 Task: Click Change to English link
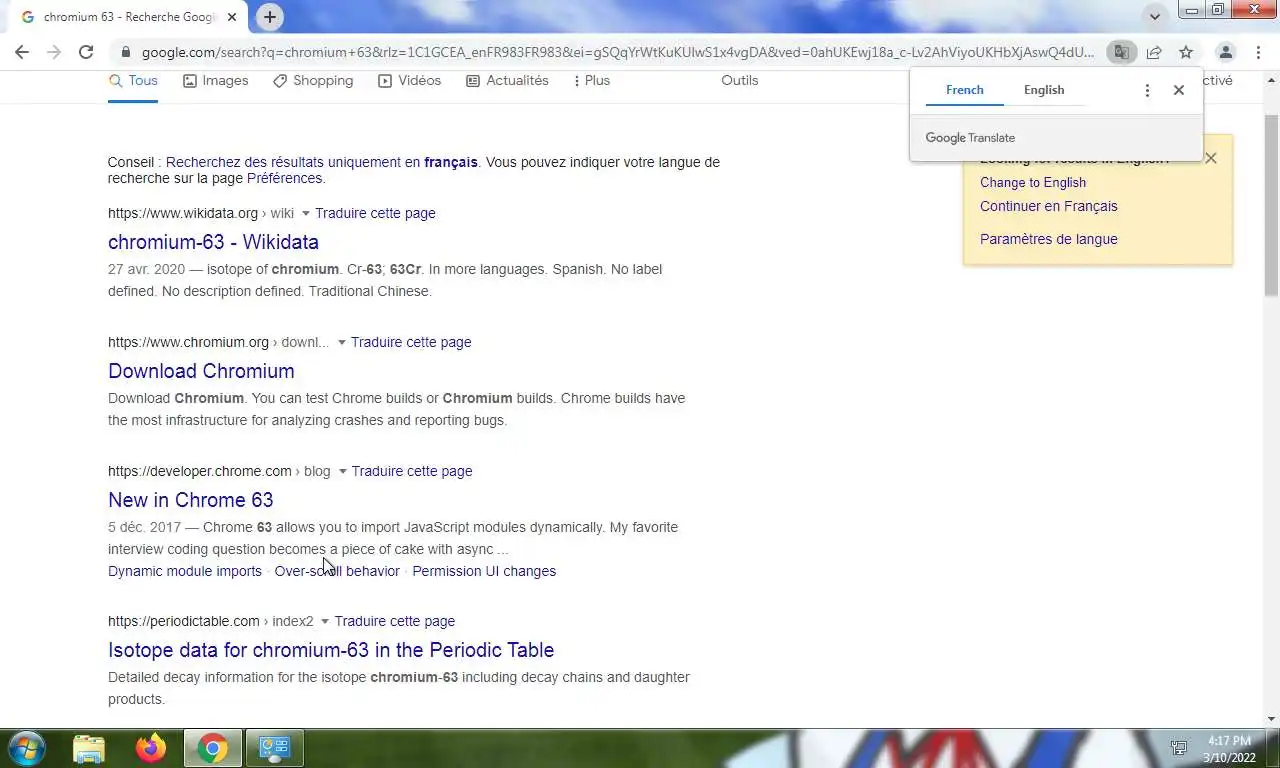pyautogui.click(x=1033, y=182)
